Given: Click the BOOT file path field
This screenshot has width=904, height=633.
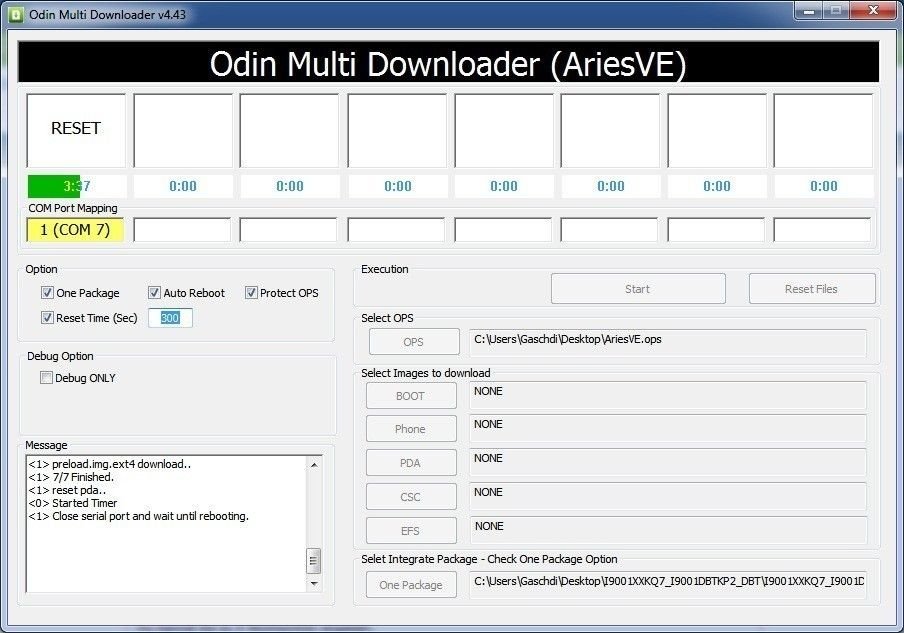Looking at the screenshot, I should pyautogui.click(x=668, y=395).
